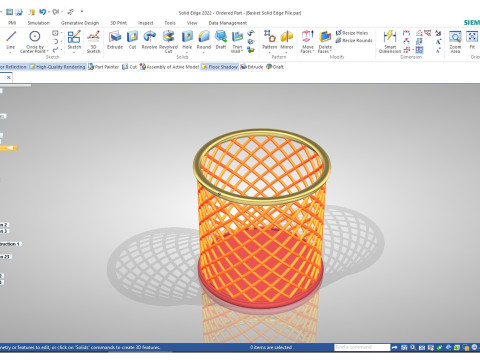Switch to the Tools tab
The height and width of the screenshot is (360, 480).
[170, 23]
